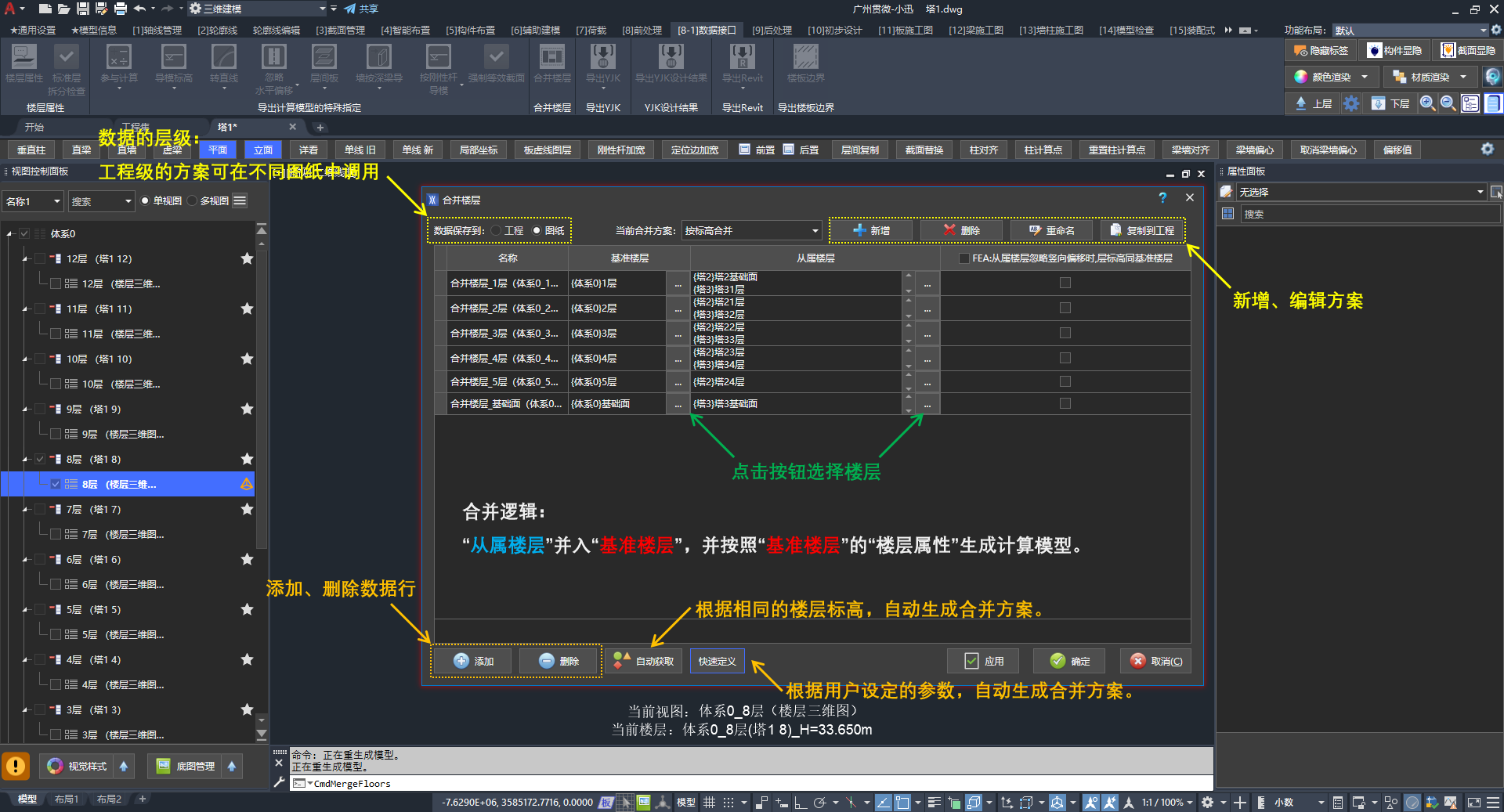The width and height of the screenshot is (1504, 812).
Task: Open the [9]后处理 ribbon tab
Action: click(772, 30)
